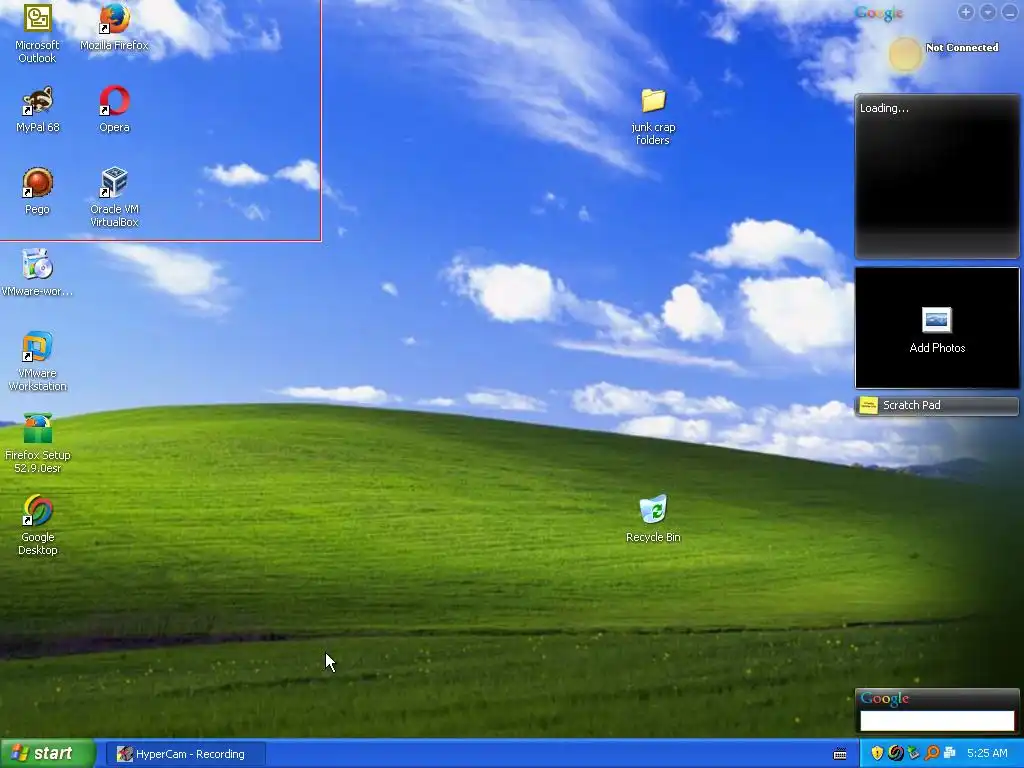This screenshot has width=1024, height=768.
Task: Minimize the Google sidebar with minus button
Action: pos(1010,12)
